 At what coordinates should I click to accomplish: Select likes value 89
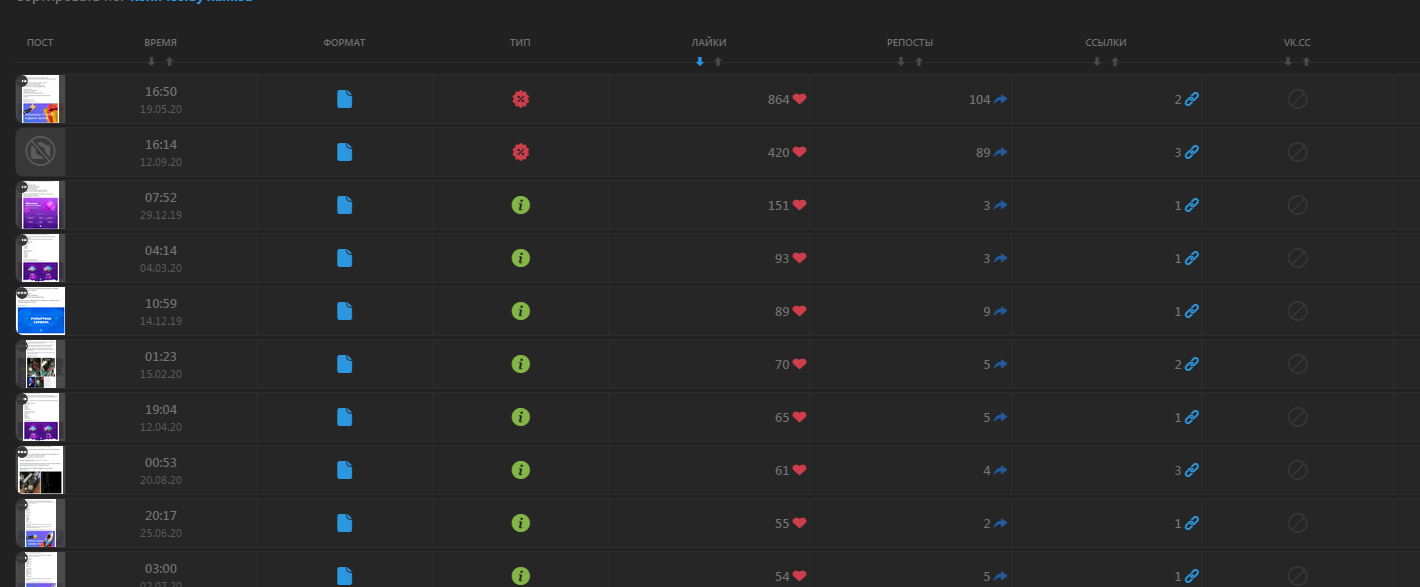tap(782, 311)
